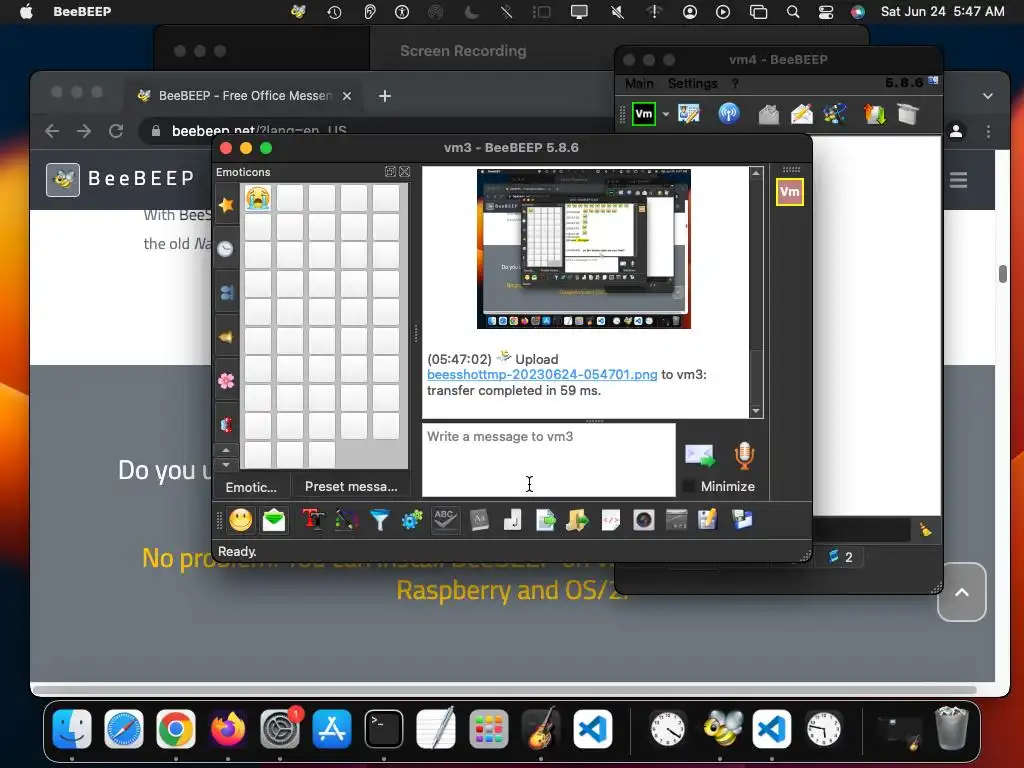The width and height of the screenshot is (1024, 768).
Task: Click the green envelope preset messages icon
Action: [274, 520]
